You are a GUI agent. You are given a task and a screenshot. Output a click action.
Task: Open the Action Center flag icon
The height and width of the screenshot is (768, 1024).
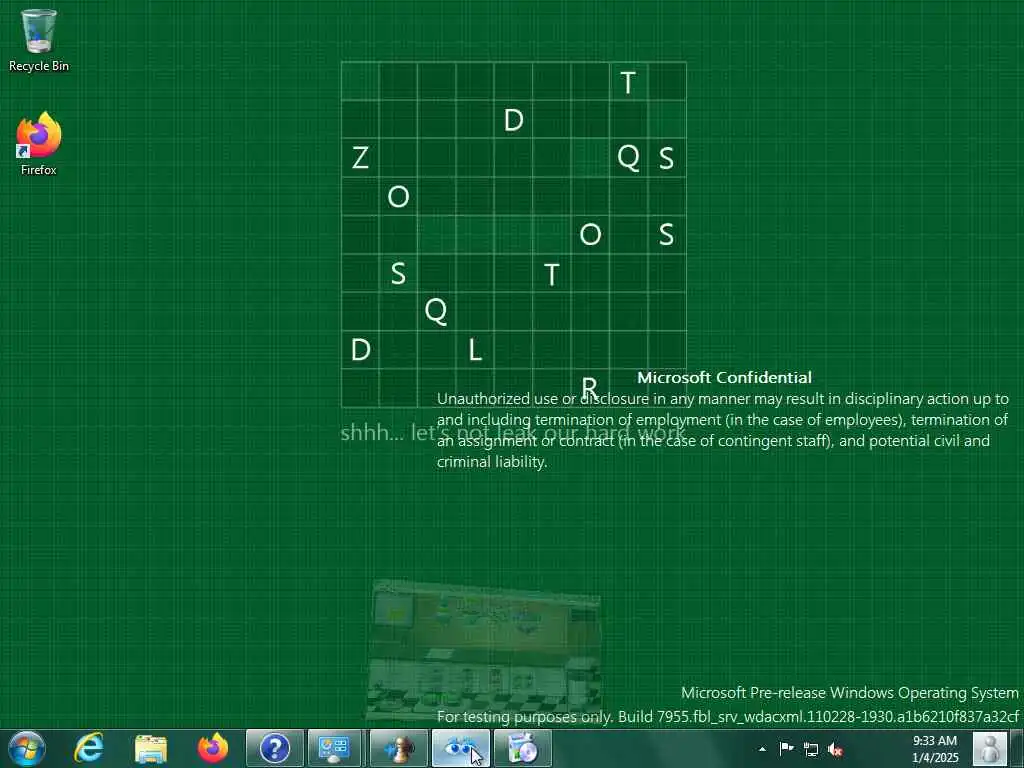[787, 748]
